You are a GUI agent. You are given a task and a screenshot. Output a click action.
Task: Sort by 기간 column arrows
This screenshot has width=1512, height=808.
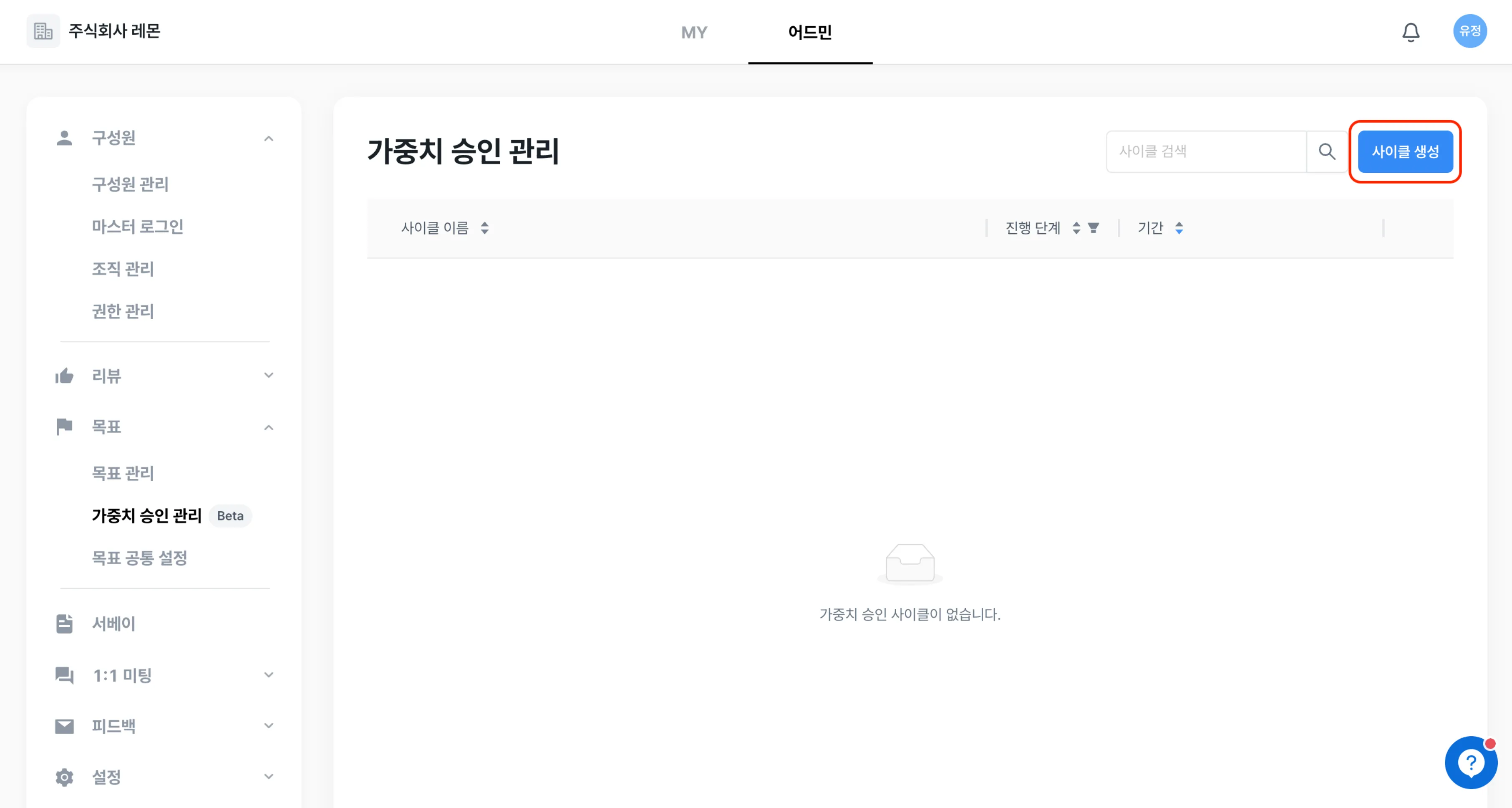click(x=1179, y=228)
